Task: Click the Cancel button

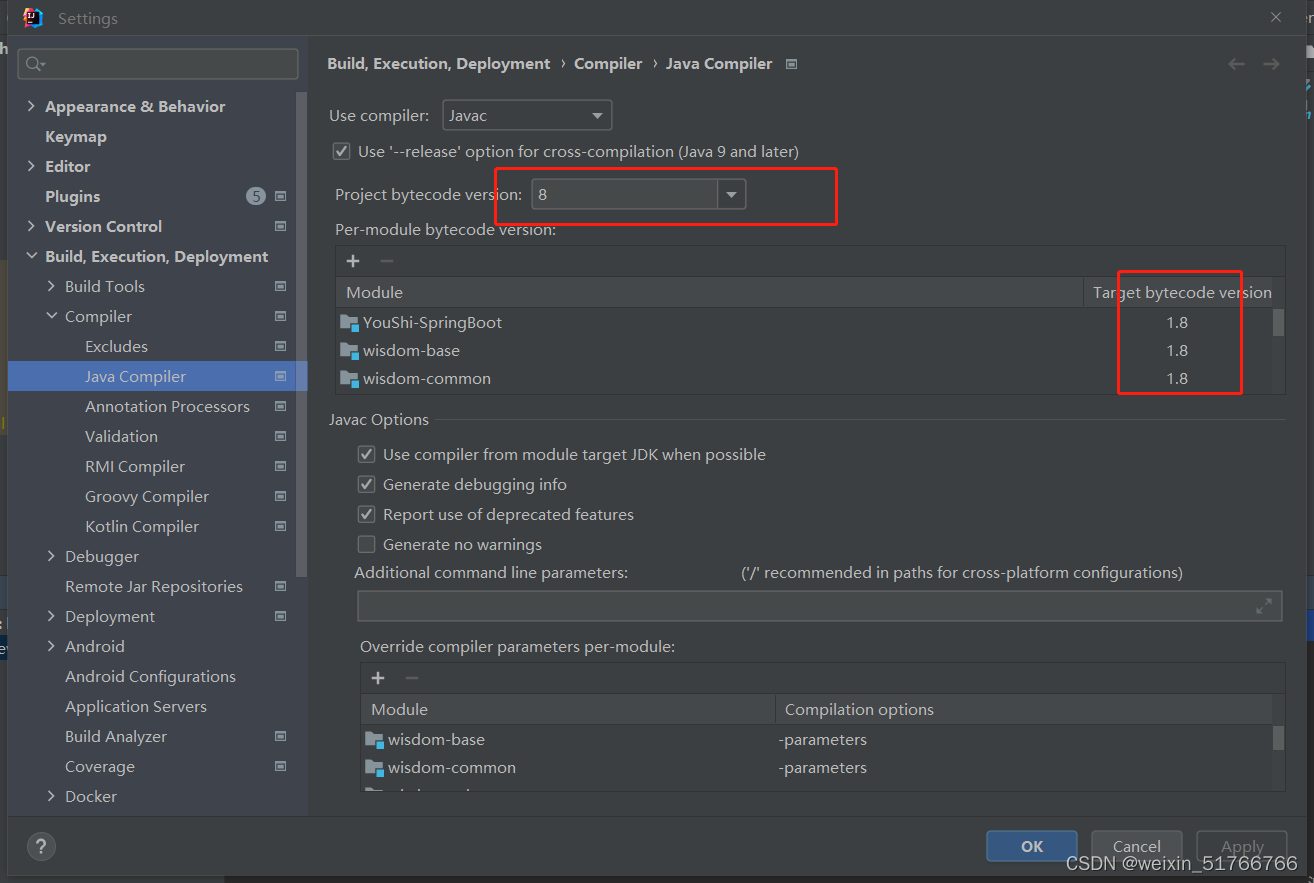Action: pos(1136,845)
